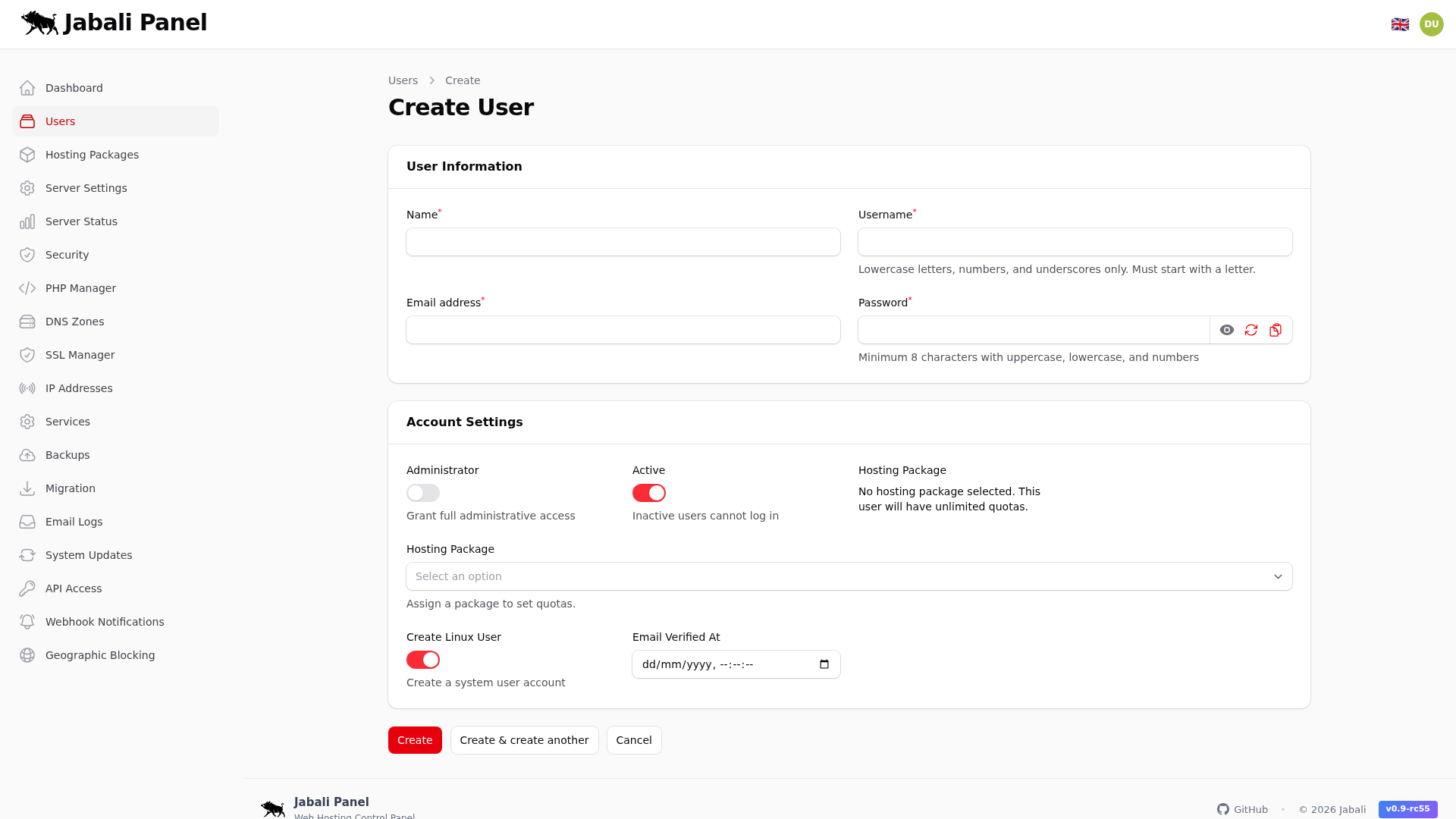Open the Hosting Package select dropdown
The height and width of the screenshot is (819, 1456).
point(849,576)
